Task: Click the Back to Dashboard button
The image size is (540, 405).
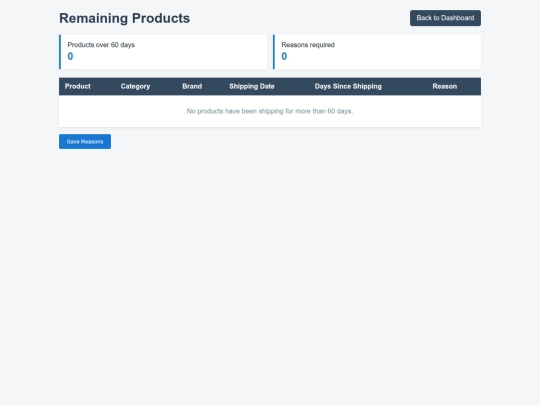Action: tap(445, 18)
